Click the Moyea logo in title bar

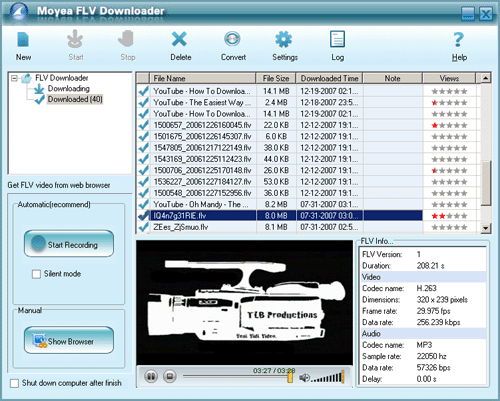pyautogui.click(x=19, y=12)
